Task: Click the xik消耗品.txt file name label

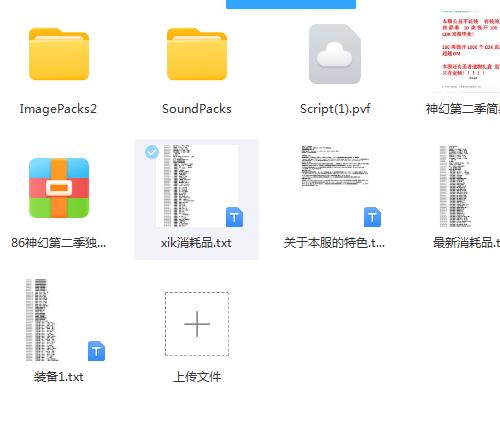Action: pos(196,243)
